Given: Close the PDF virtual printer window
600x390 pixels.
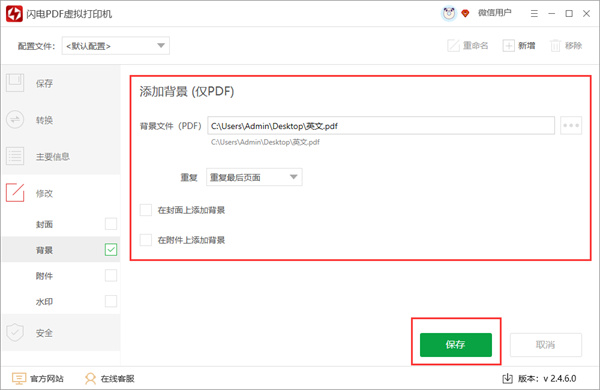Looking at the screenshot, I should click(x=586, y=14).
